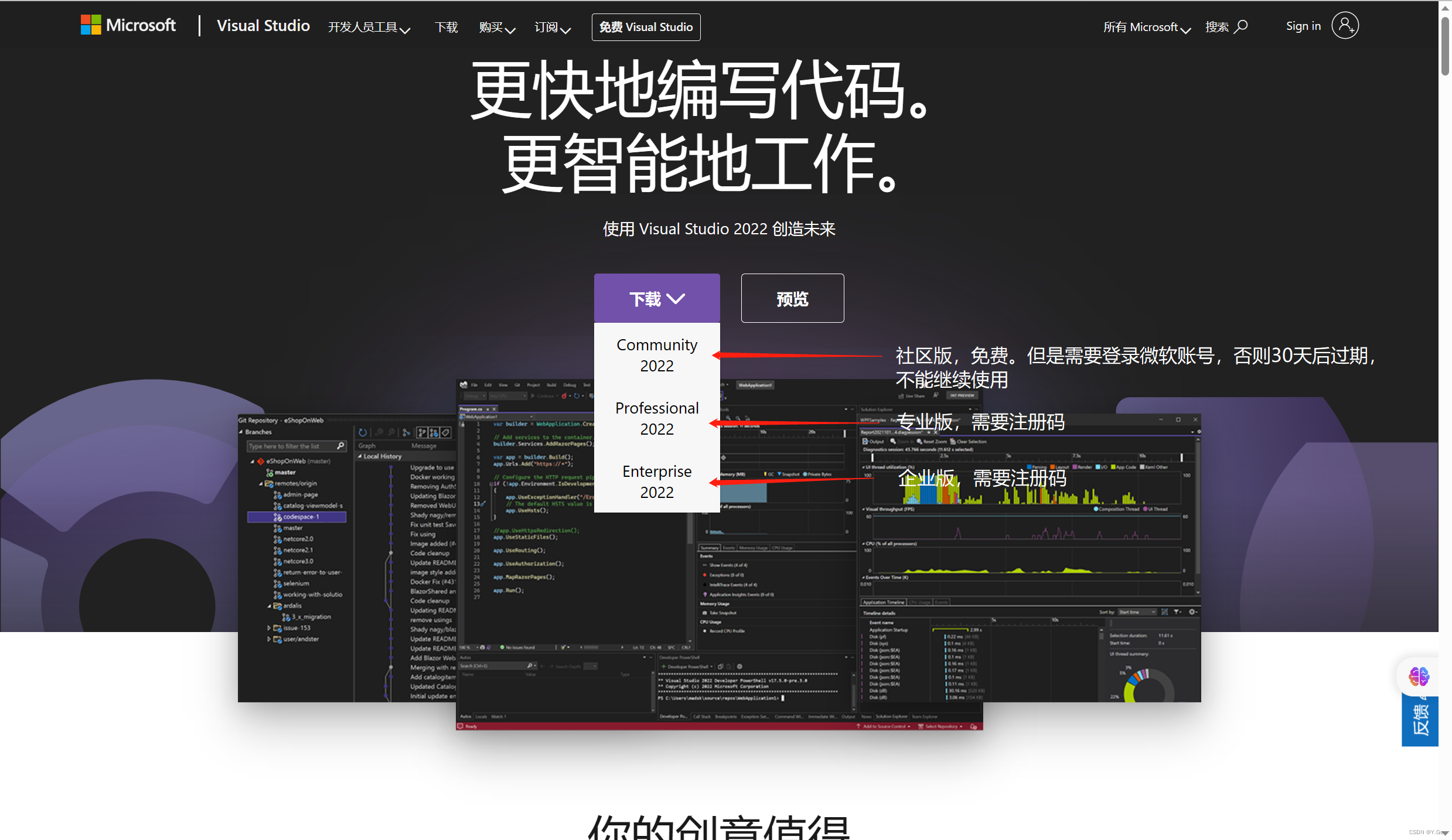Open the Visual Studio home link
The height and width of the screenshot is (840, 1452).
(263, 26)
